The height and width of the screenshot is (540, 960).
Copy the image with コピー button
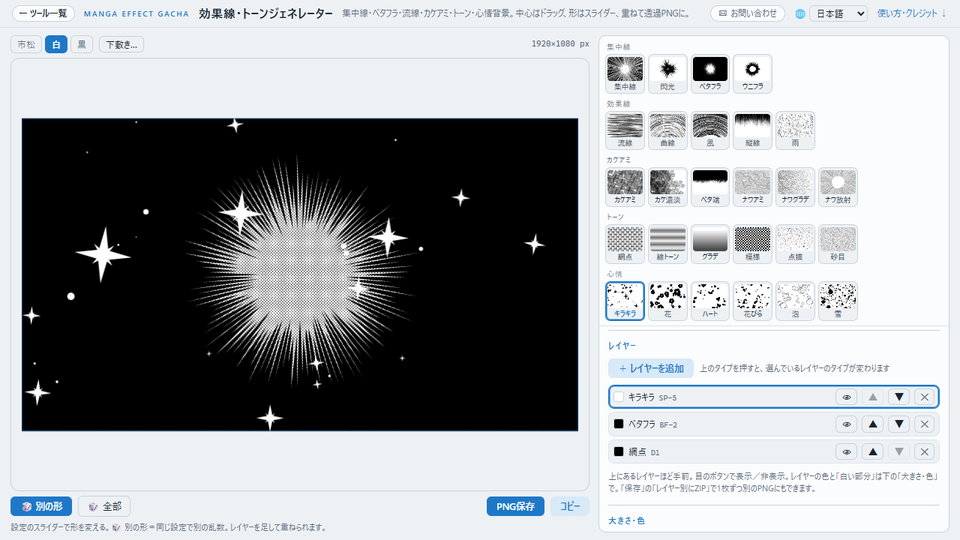pyautogui.click(x=570, y=506)
